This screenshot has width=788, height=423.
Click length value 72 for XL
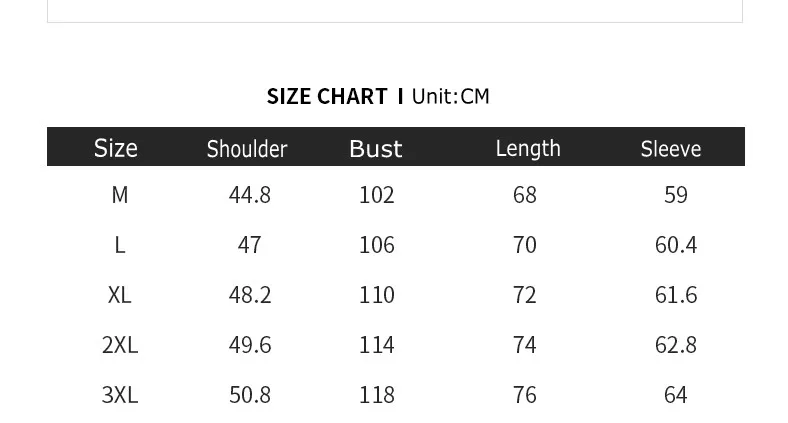point(525,295)
